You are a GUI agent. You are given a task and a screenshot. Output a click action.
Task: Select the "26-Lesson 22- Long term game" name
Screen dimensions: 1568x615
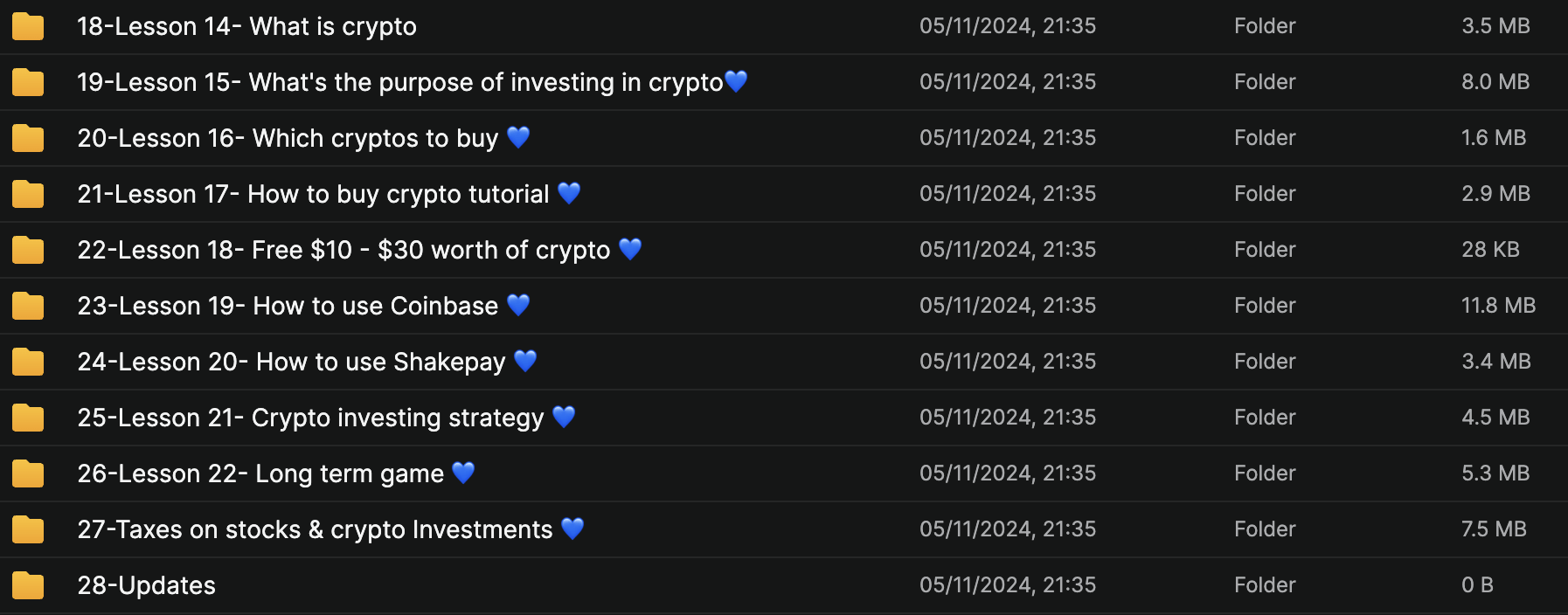click(260, 473)
